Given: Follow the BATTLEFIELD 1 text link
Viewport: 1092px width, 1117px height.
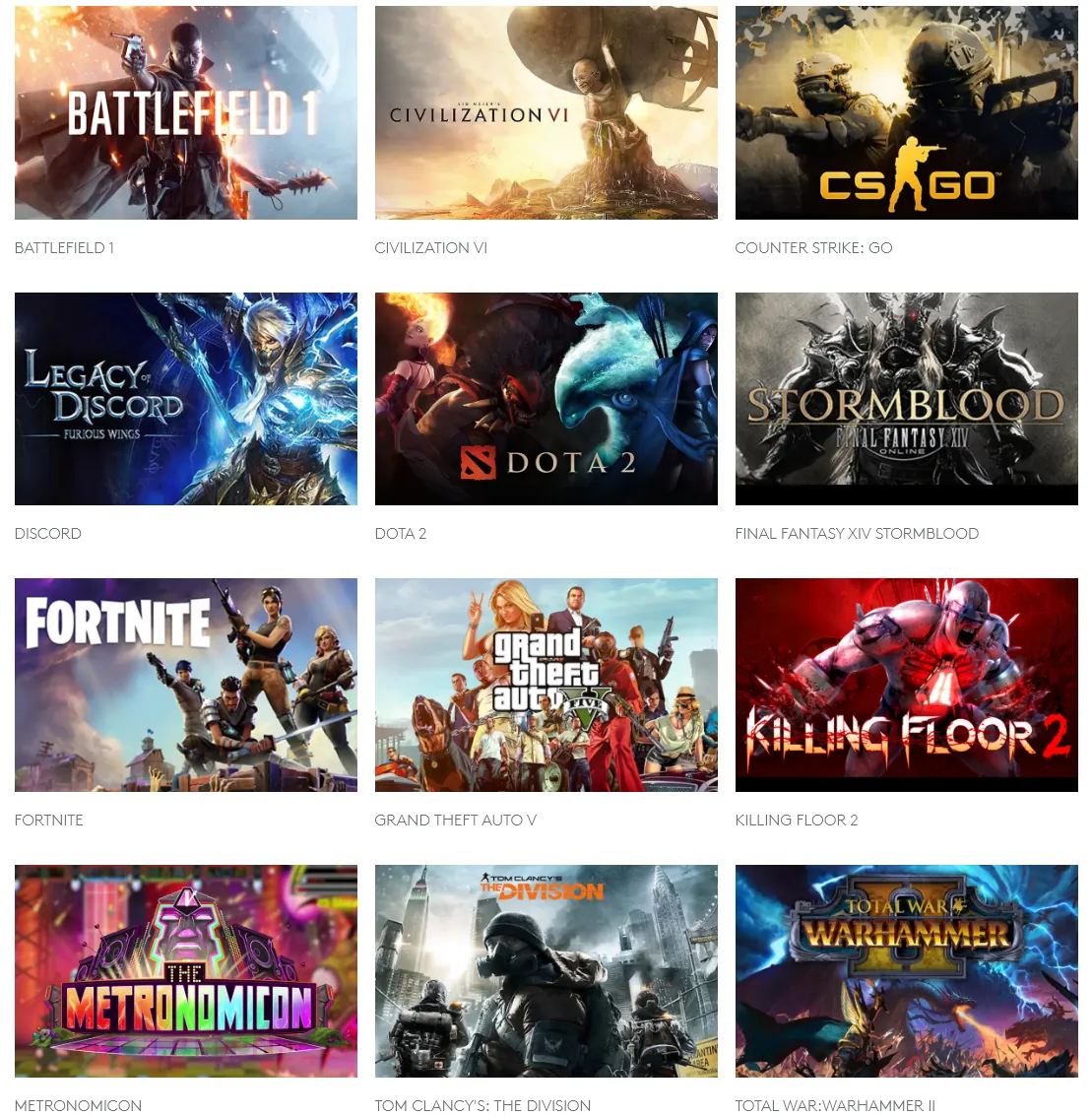Looking at the screenshot, I should (64, 248).
